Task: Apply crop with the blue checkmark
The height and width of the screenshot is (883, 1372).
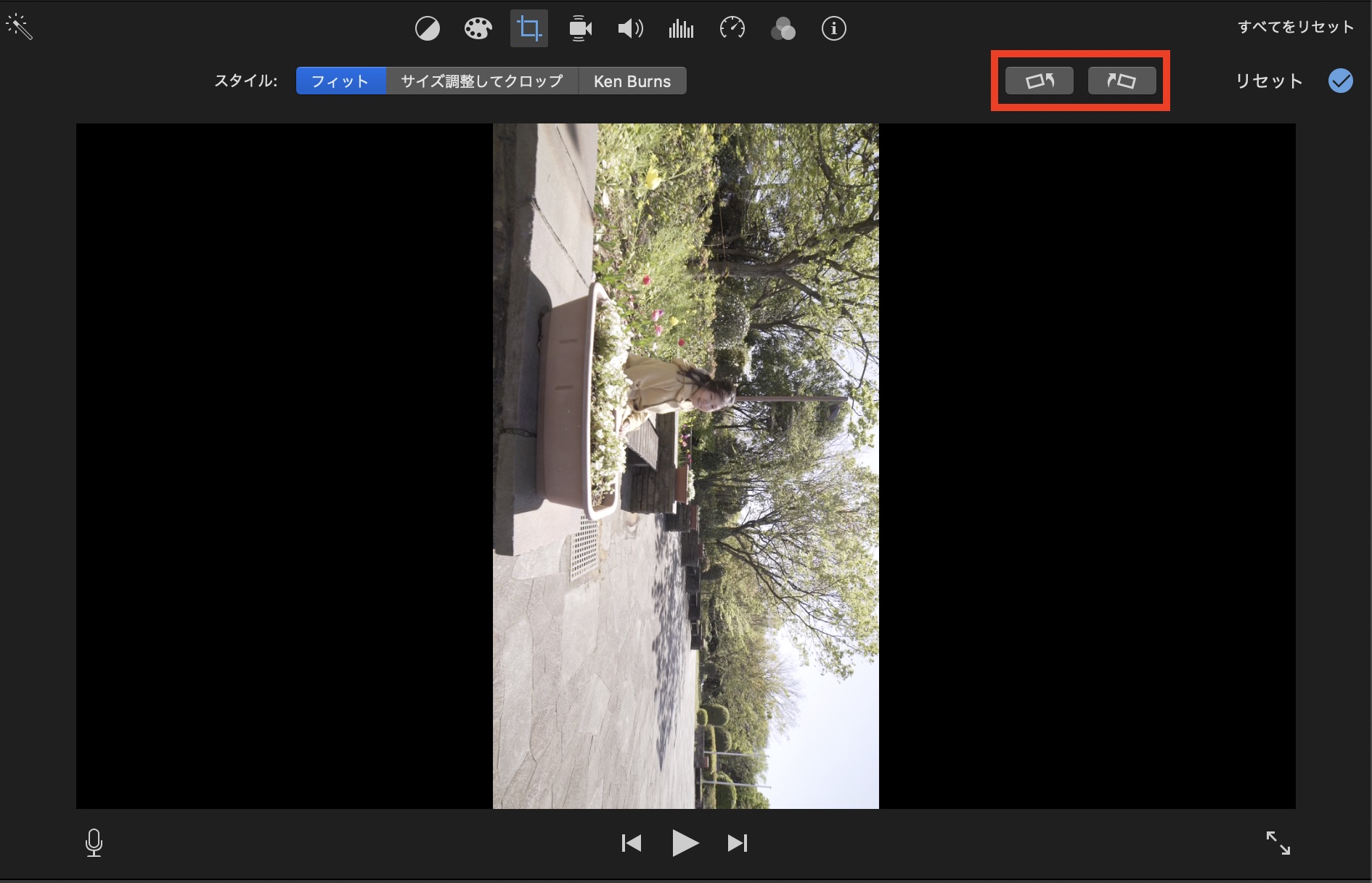Action: pyautogui.click(x=1341, y=81)
